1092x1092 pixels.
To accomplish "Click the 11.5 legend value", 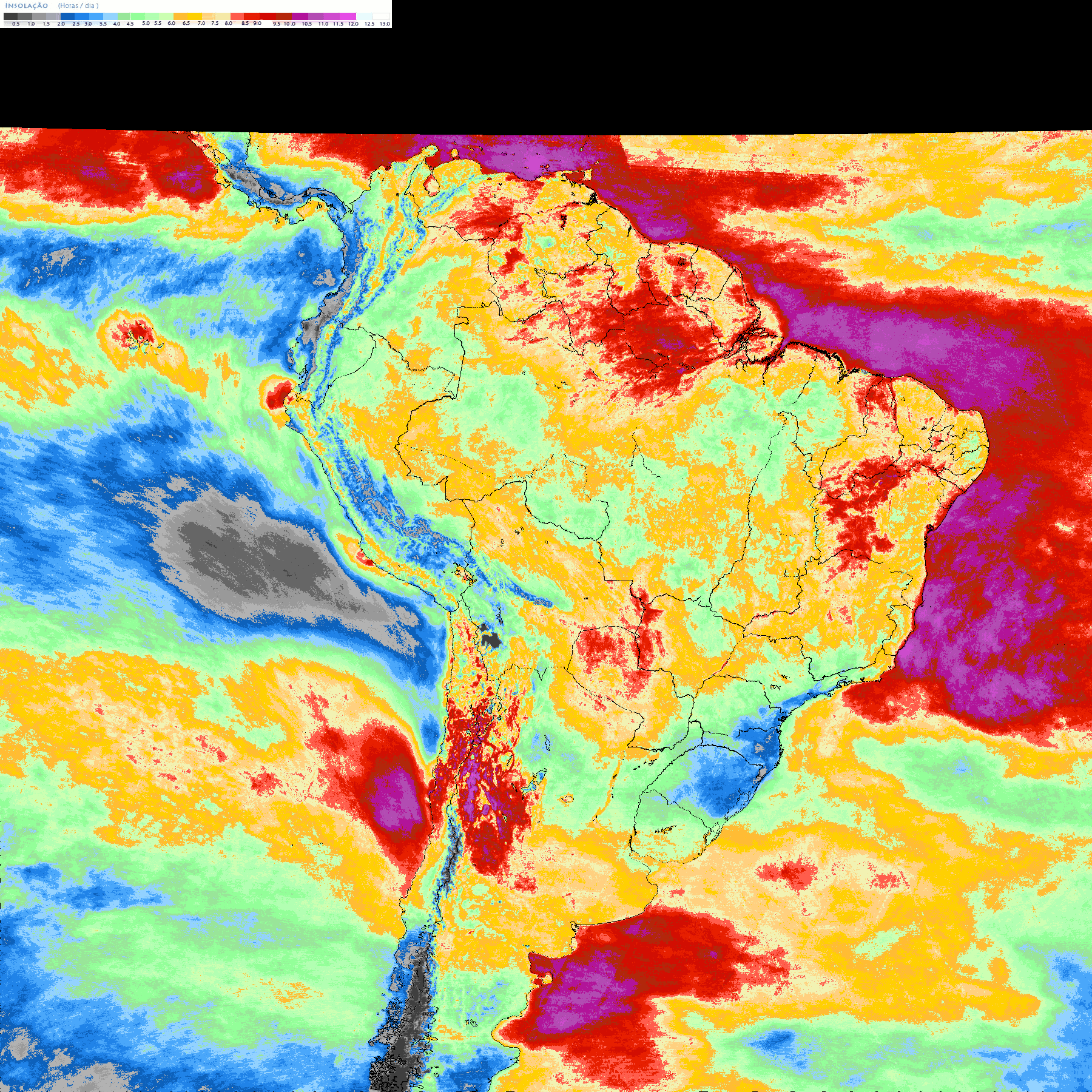I will [x=338, y=24].
